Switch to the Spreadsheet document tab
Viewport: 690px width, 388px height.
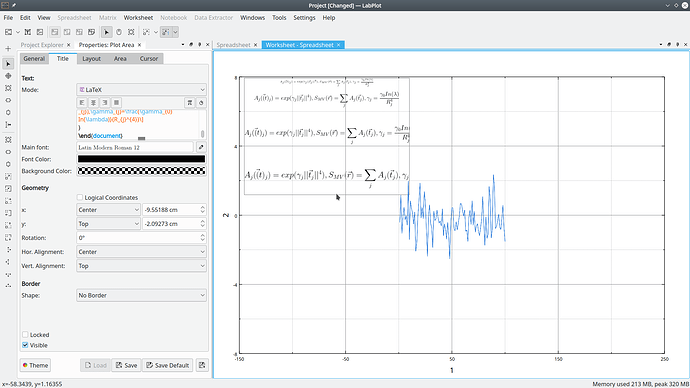[233, 45]
